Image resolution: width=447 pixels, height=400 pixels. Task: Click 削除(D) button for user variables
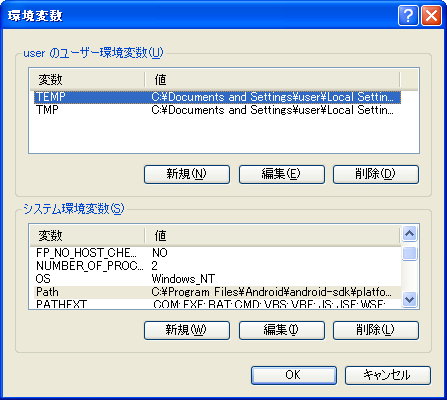coord(376,174)
